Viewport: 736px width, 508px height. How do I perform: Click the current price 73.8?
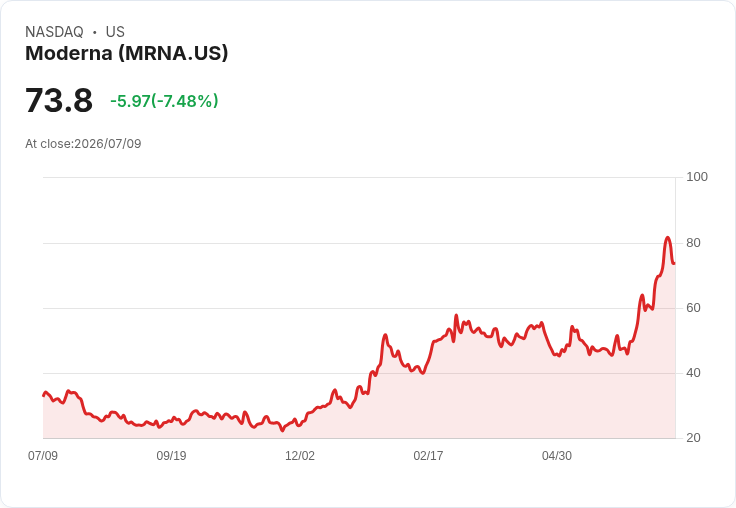[59, 100]
